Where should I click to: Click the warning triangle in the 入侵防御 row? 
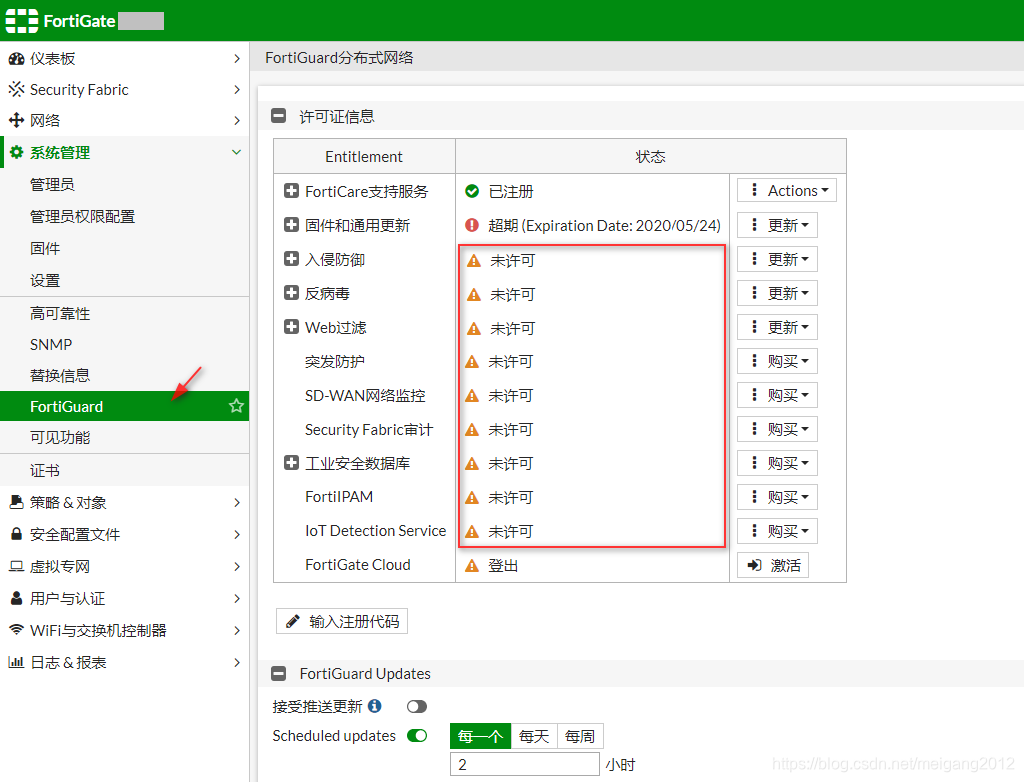pyautogui.click(x=474, y=261)
